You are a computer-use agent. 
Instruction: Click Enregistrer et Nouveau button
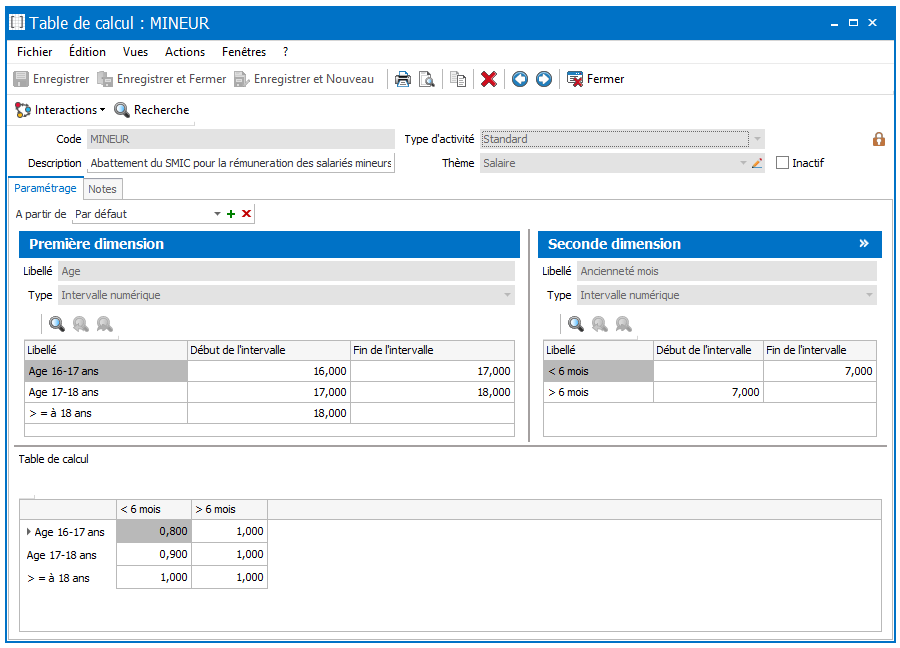click(x=304, y=79)
